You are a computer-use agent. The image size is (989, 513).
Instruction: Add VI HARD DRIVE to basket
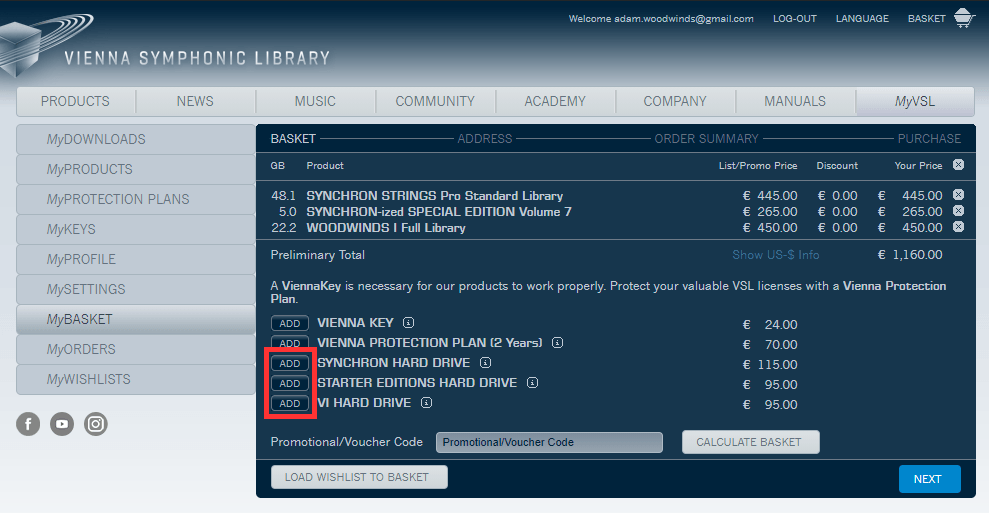[x=290, y=403]
